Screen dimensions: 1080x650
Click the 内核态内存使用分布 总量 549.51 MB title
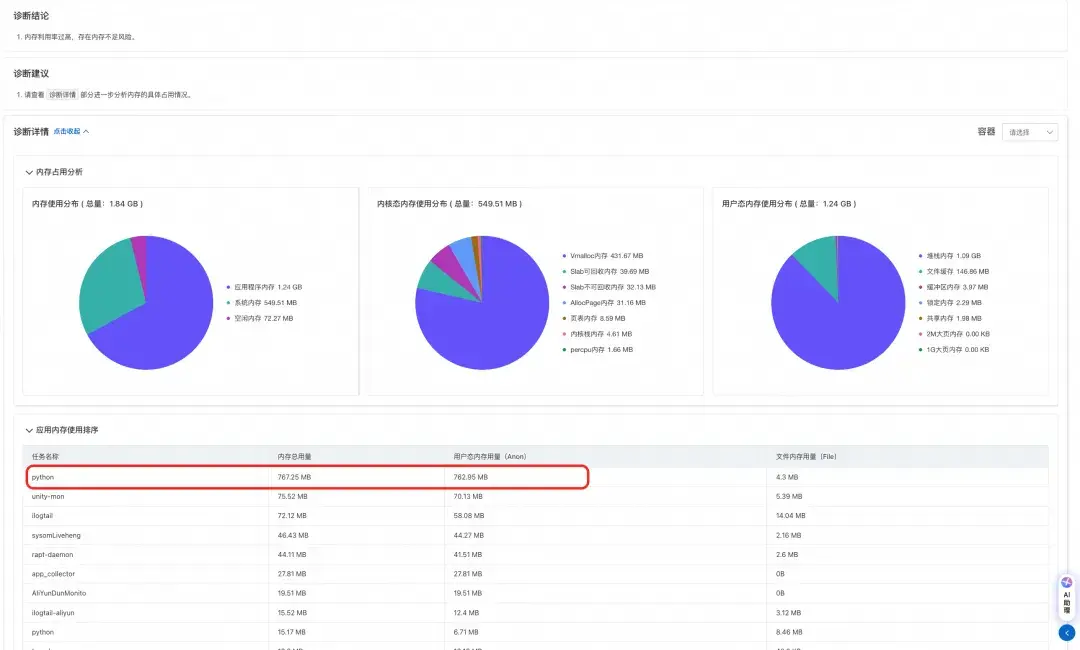coord(449,204)
